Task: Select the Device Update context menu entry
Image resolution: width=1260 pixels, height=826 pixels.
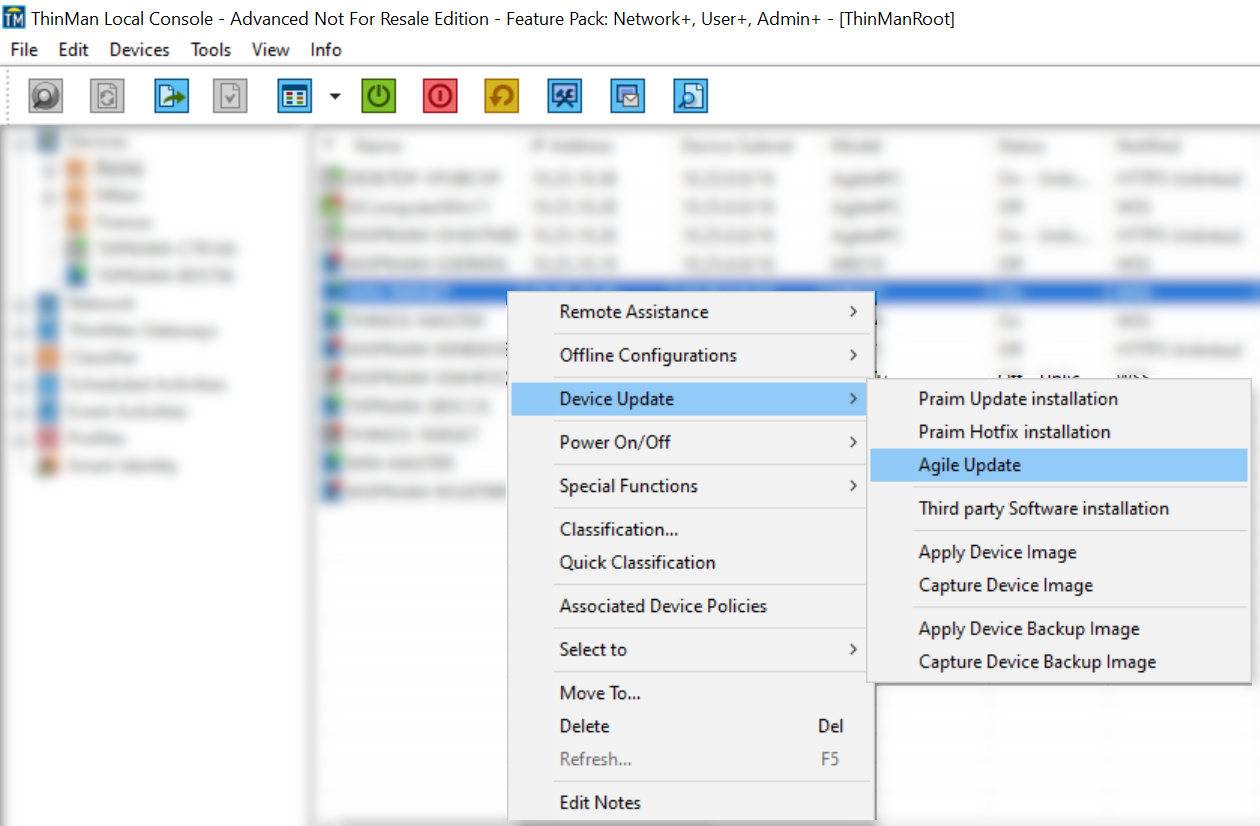Action: click(691, 399)
